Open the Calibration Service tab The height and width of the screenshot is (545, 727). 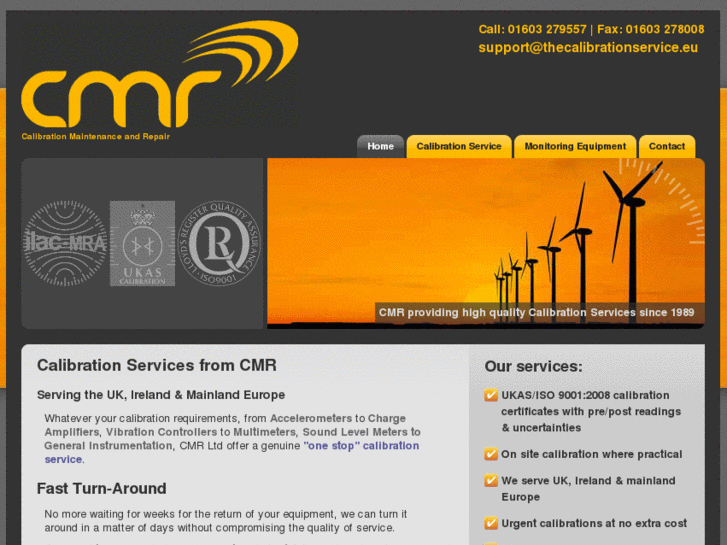point(459,147)
